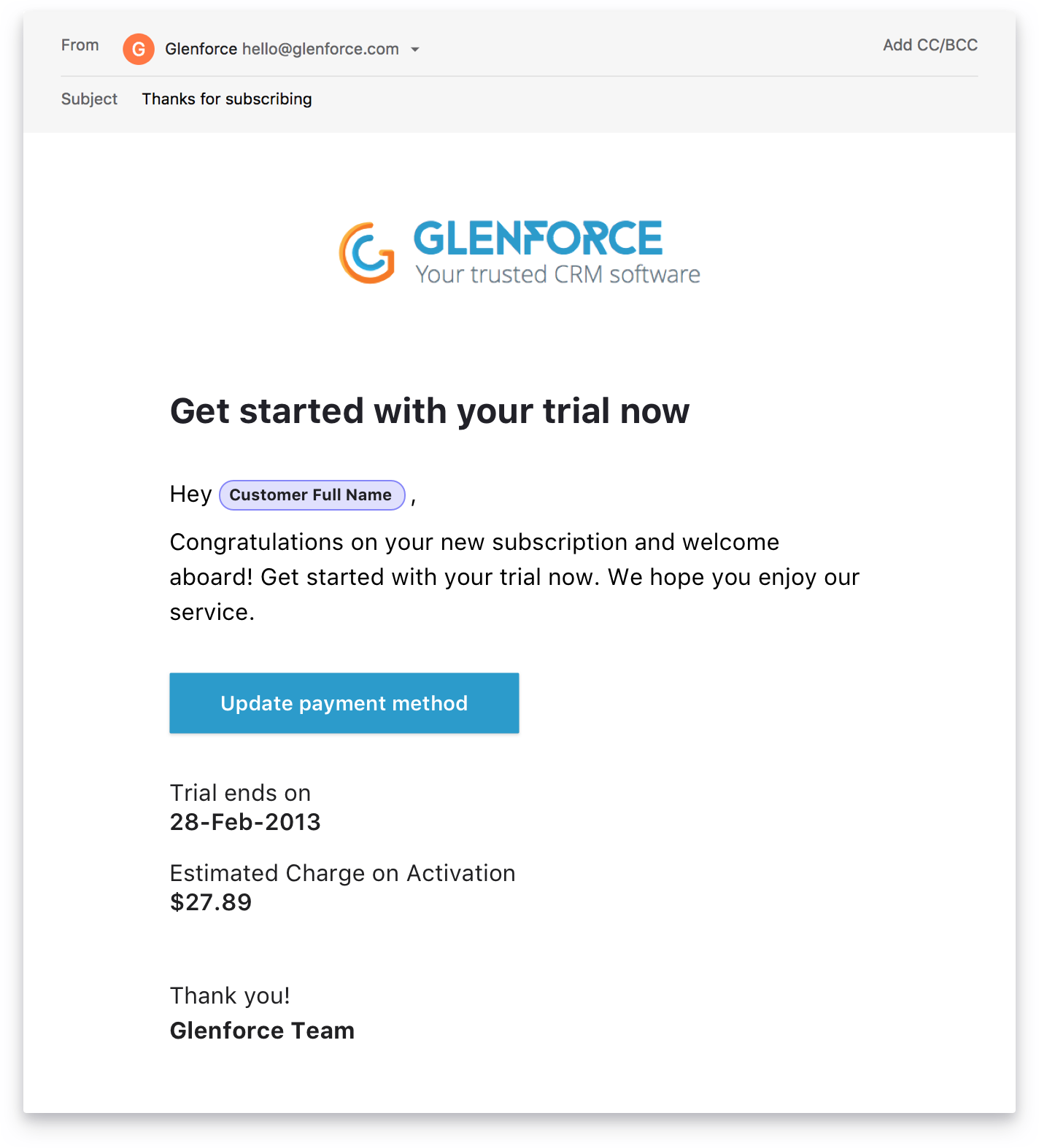1039x1148 pixels.
Task: Click the 'Thank you!' closing line
Action: [230, 996]
